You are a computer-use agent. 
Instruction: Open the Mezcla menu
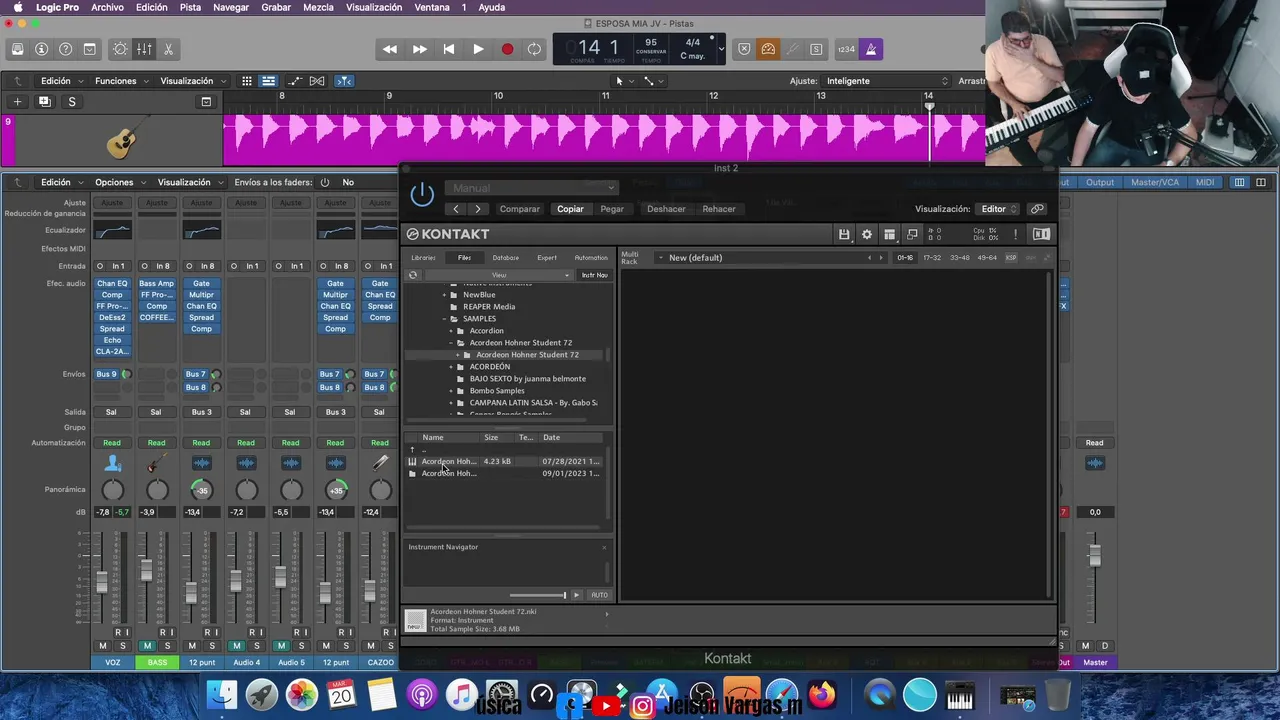(x=318, y=7)
